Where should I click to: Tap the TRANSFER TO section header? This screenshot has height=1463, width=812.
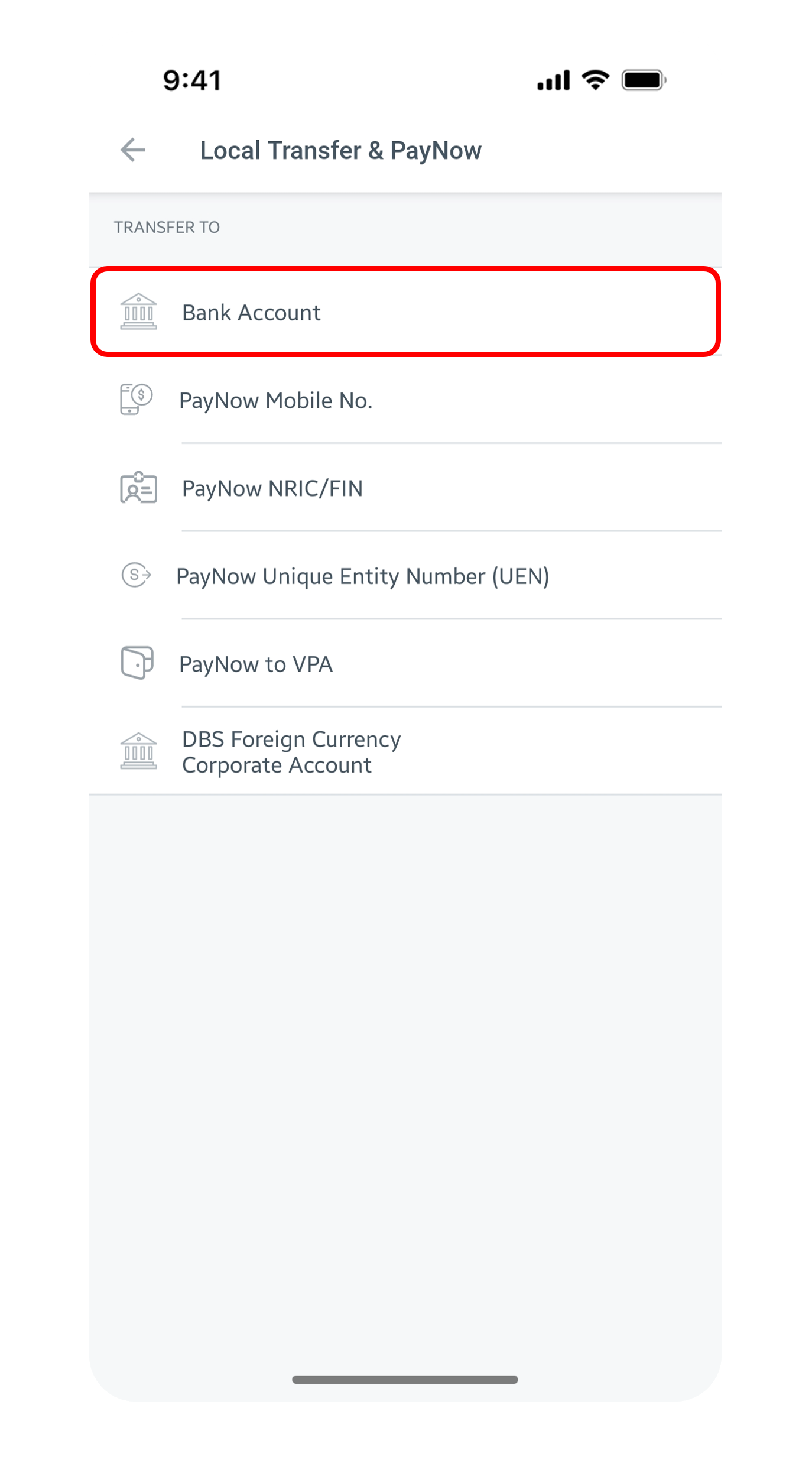tap(167, 228)
